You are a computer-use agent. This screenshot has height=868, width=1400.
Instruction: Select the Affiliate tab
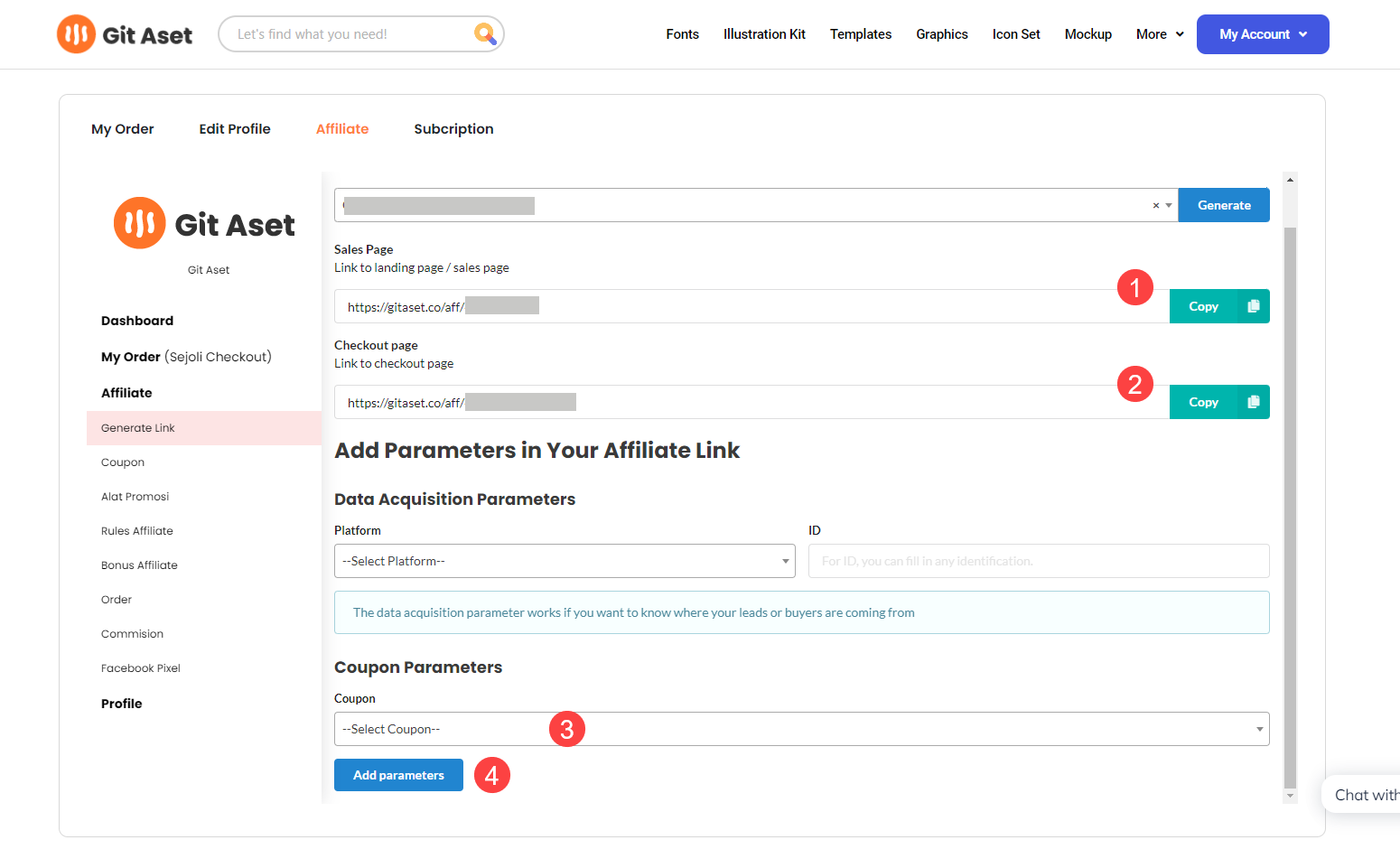pos(342,129)
